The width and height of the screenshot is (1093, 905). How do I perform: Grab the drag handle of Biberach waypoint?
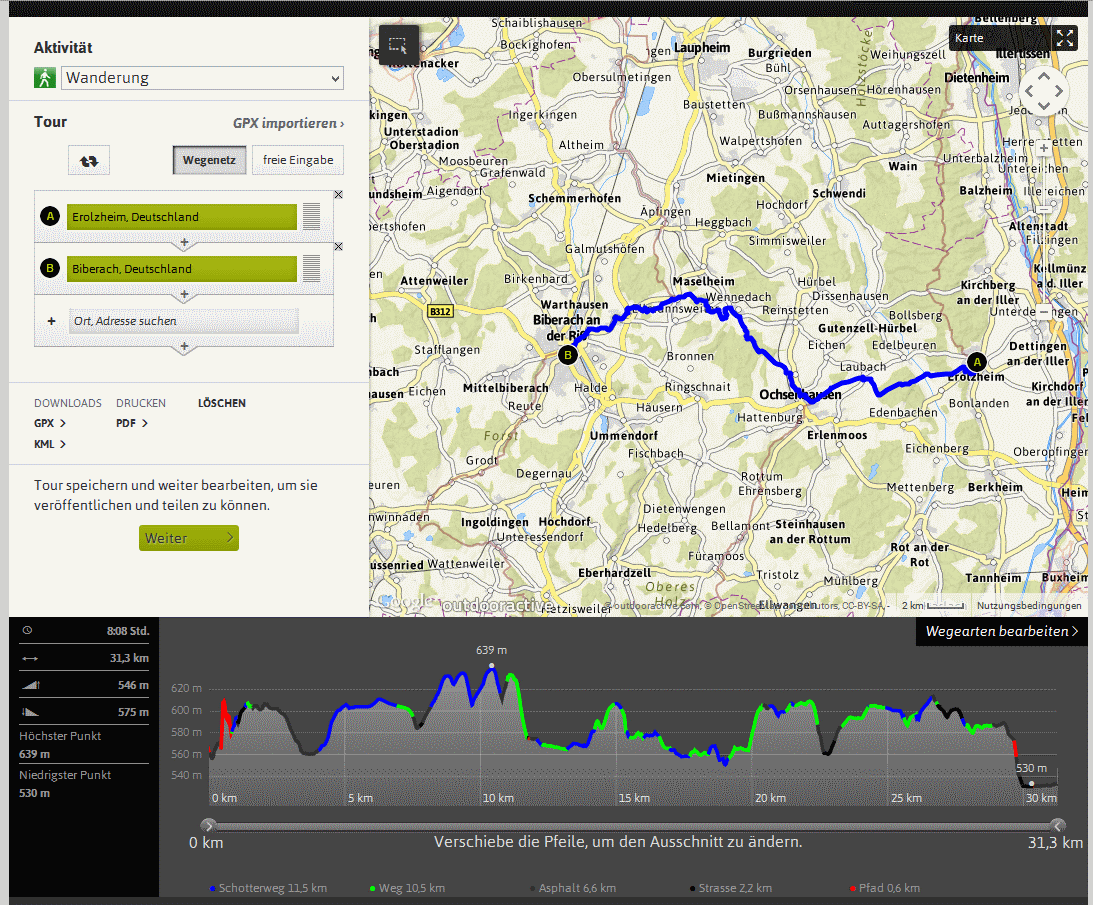point(311,268)
